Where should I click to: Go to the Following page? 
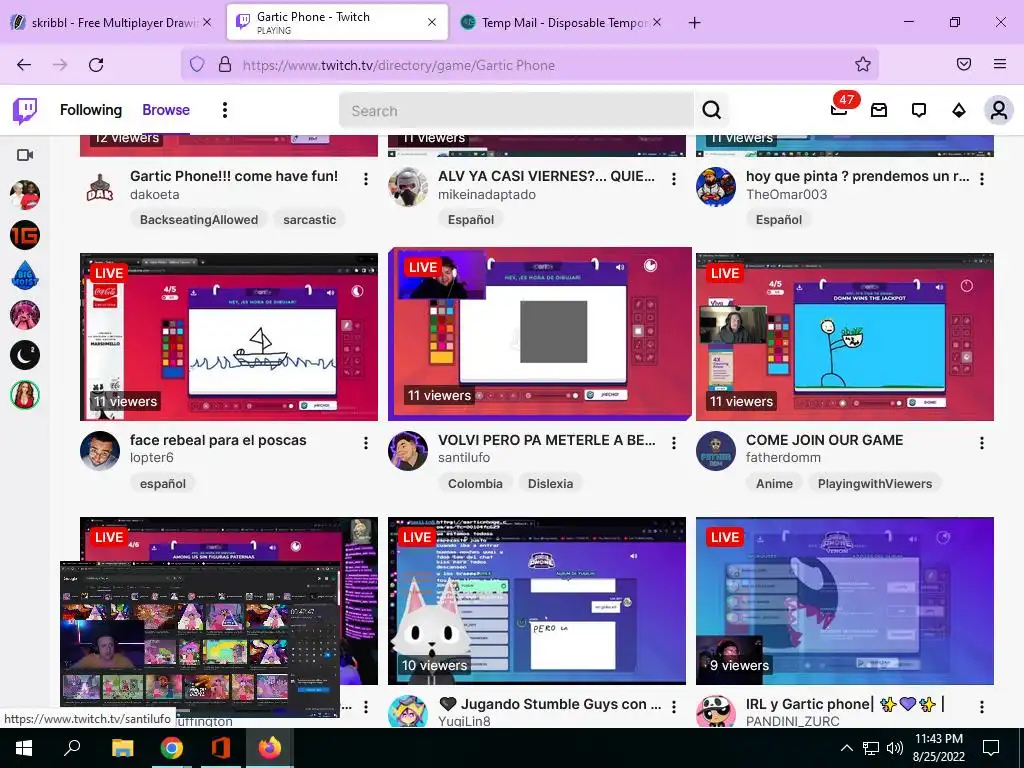click(91, 110)
